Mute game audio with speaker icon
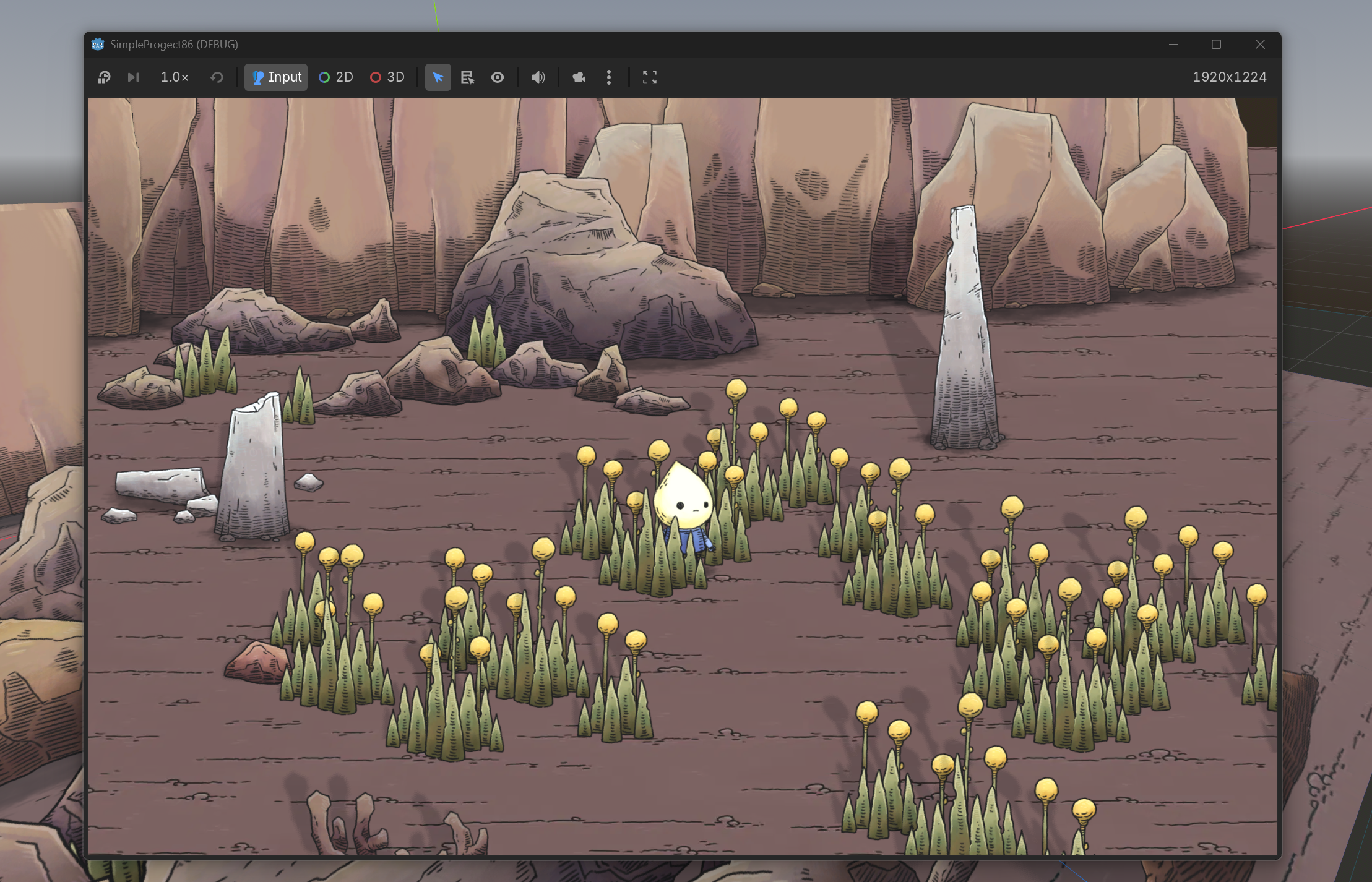The height and width of the screenshot is (882, 1372). click(538, 77)
